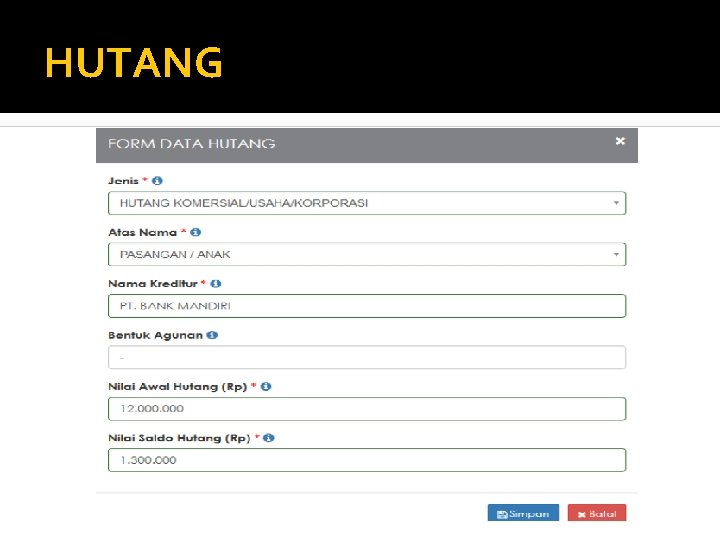
Task: Click the Jenis field label
Action: tap(123, 181)
